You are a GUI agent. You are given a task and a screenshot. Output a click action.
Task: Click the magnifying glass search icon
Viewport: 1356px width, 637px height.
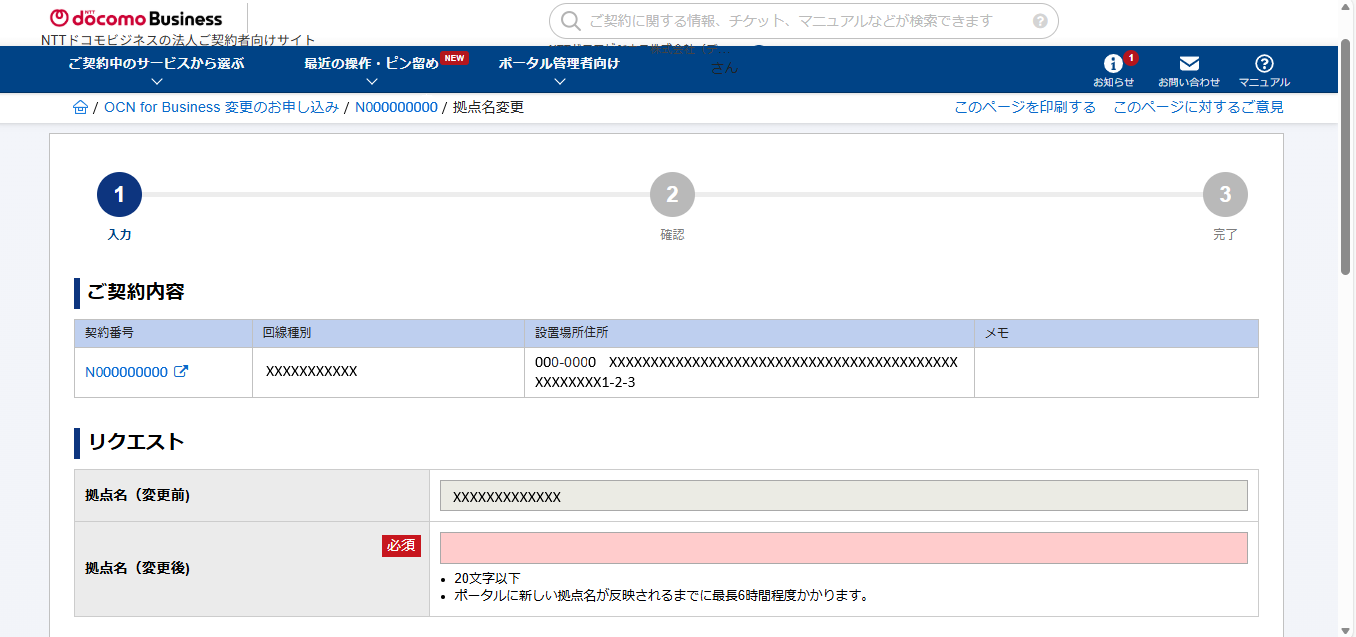pyautogui.click(x=570, y=21)
